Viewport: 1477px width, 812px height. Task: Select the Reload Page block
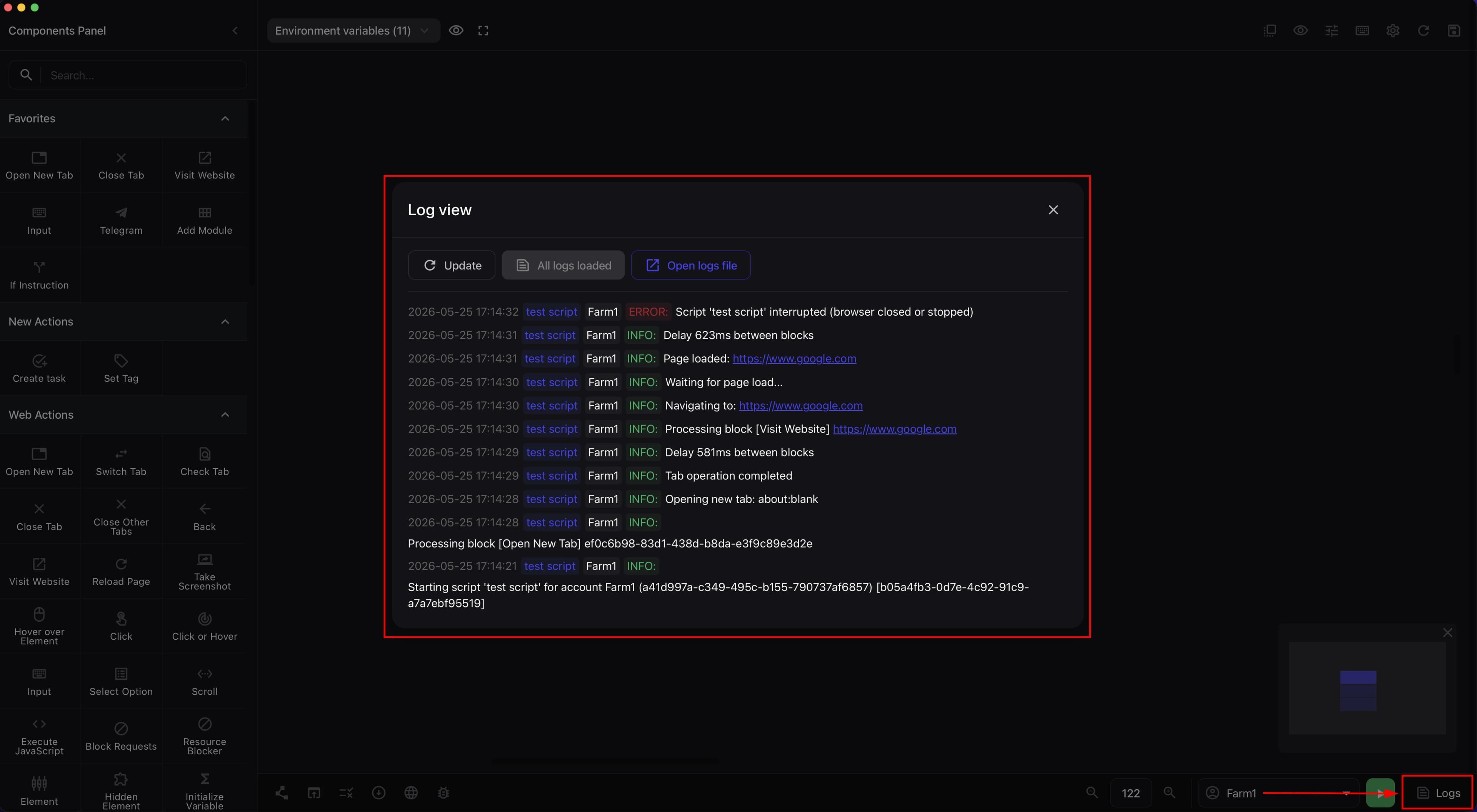click(x=121, y=572)
